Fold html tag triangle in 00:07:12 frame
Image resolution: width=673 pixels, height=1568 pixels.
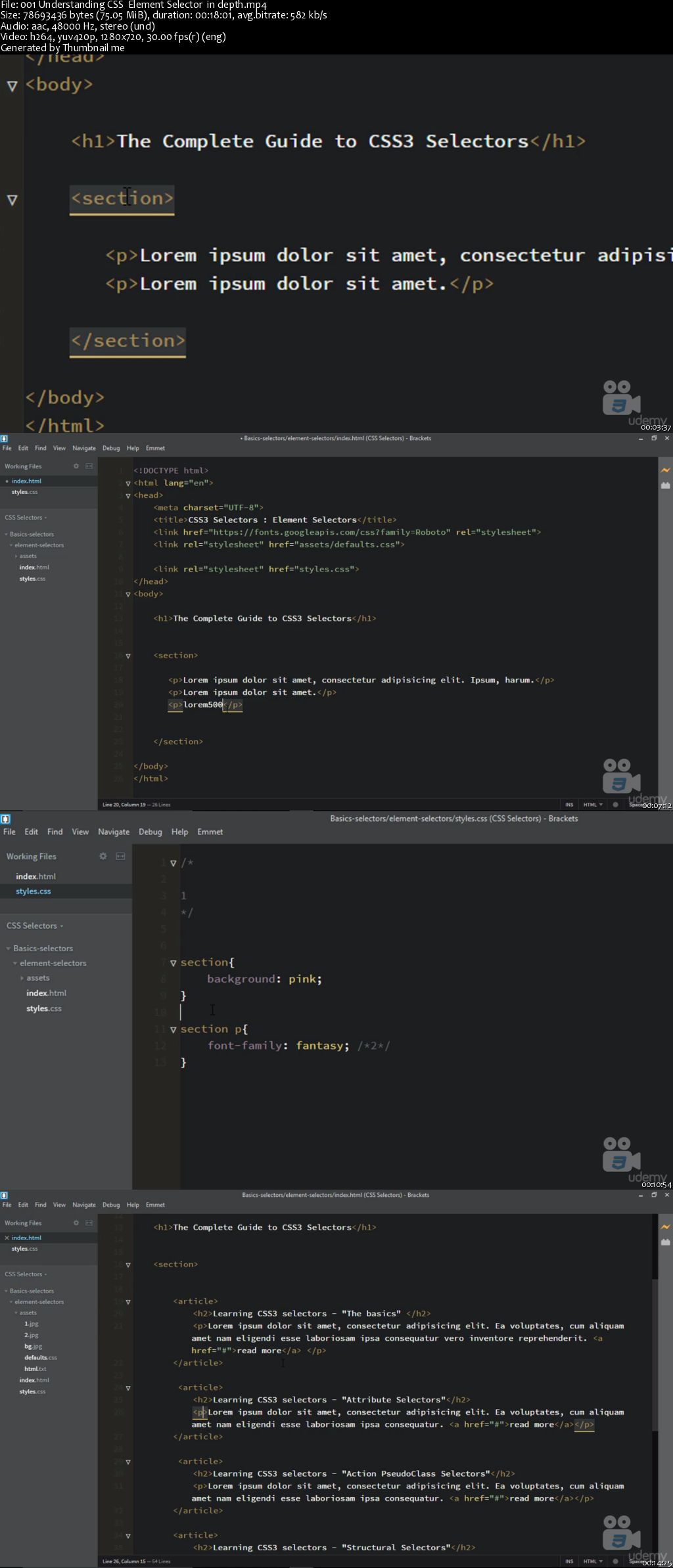[128, 483]
